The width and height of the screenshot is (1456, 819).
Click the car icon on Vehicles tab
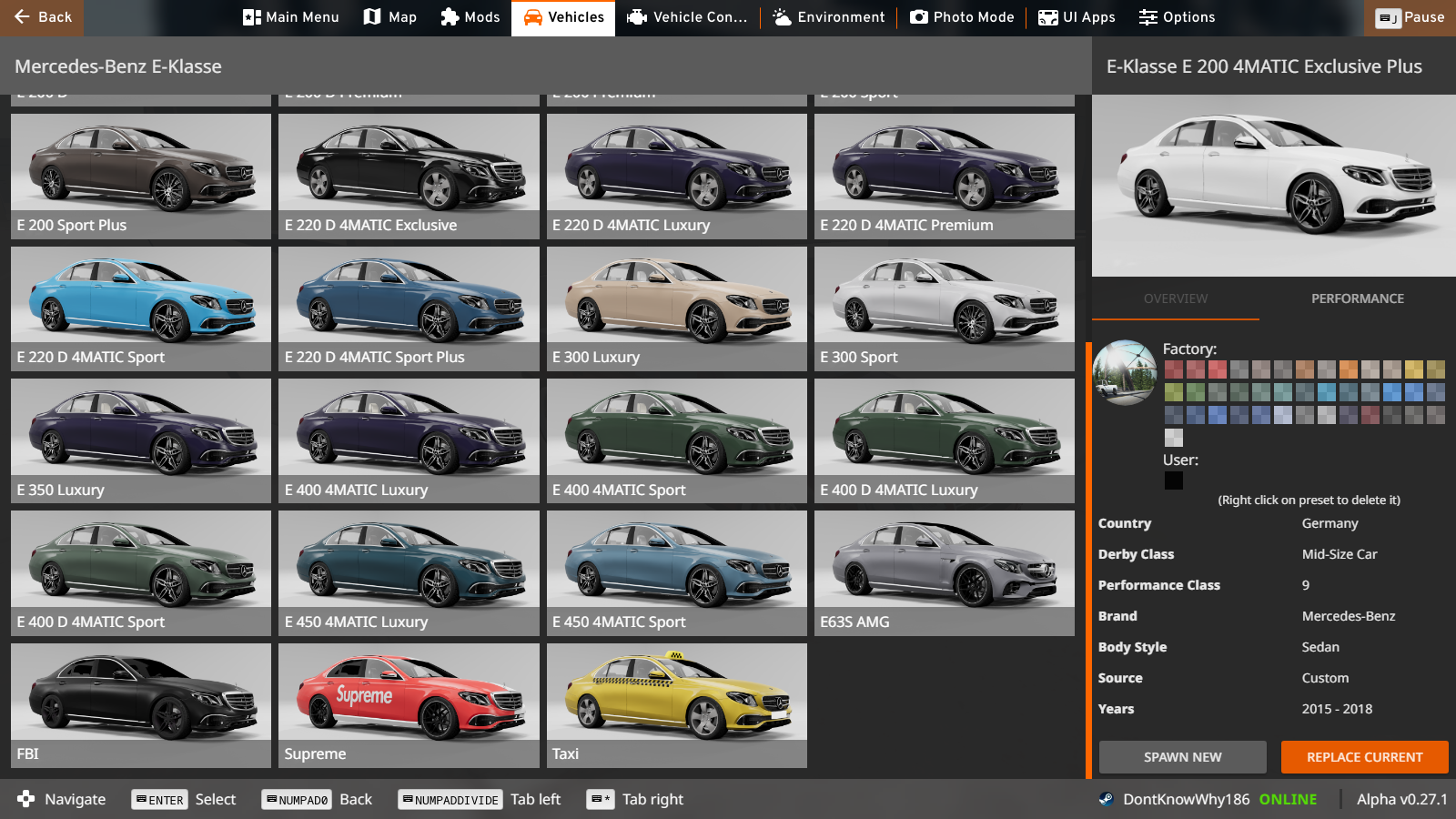click(x=532, y=17)
